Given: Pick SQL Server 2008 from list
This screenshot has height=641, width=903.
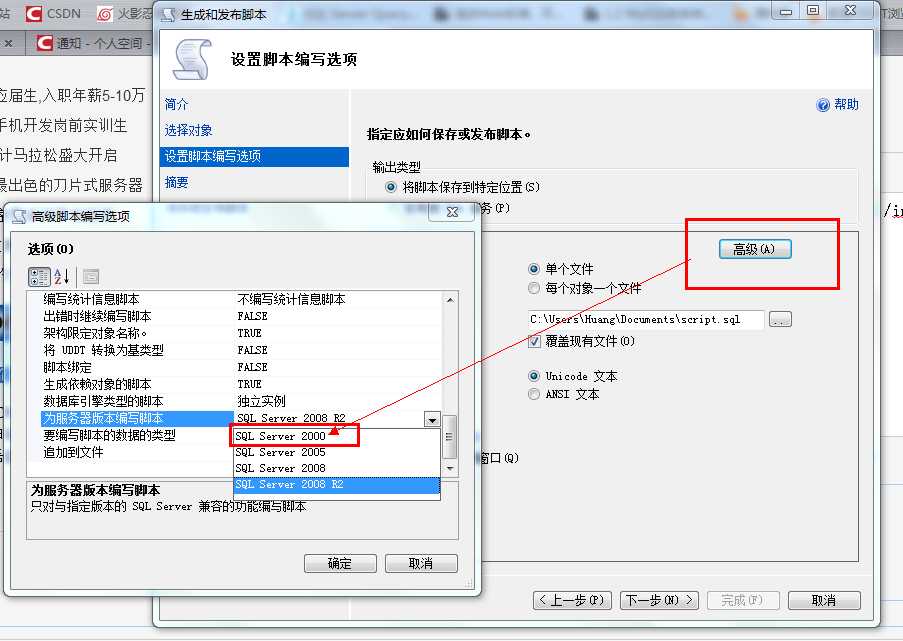Looking at the screenshot, I should coord(337,468).
